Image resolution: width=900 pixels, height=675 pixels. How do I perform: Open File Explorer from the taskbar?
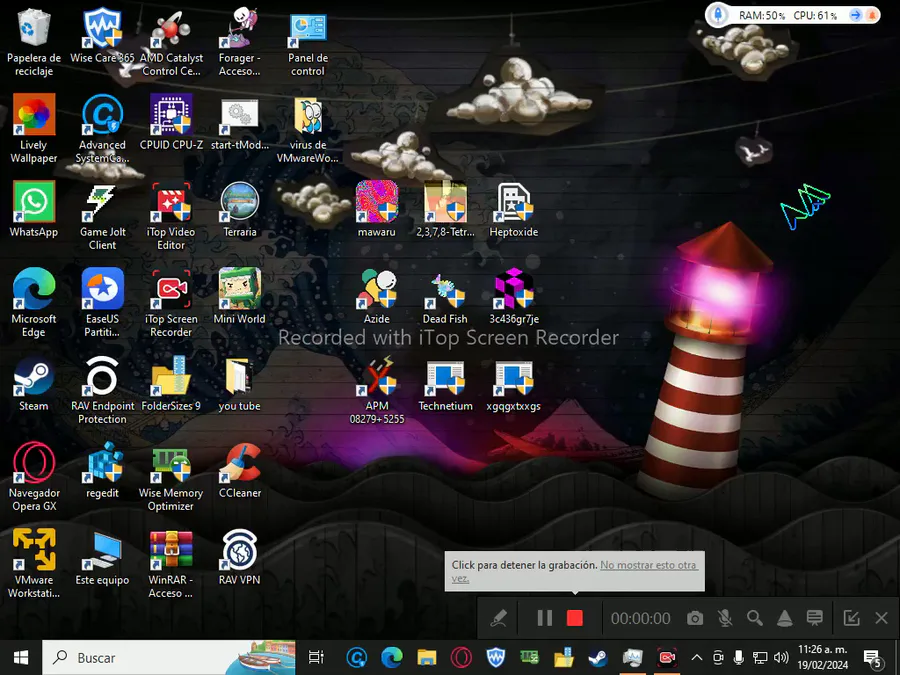pos(426,658)
